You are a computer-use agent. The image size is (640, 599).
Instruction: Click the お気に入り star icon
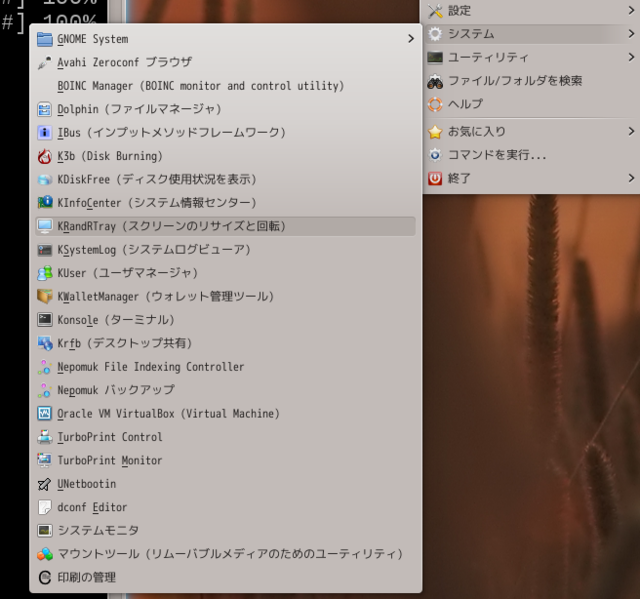(x=435, y=132)
